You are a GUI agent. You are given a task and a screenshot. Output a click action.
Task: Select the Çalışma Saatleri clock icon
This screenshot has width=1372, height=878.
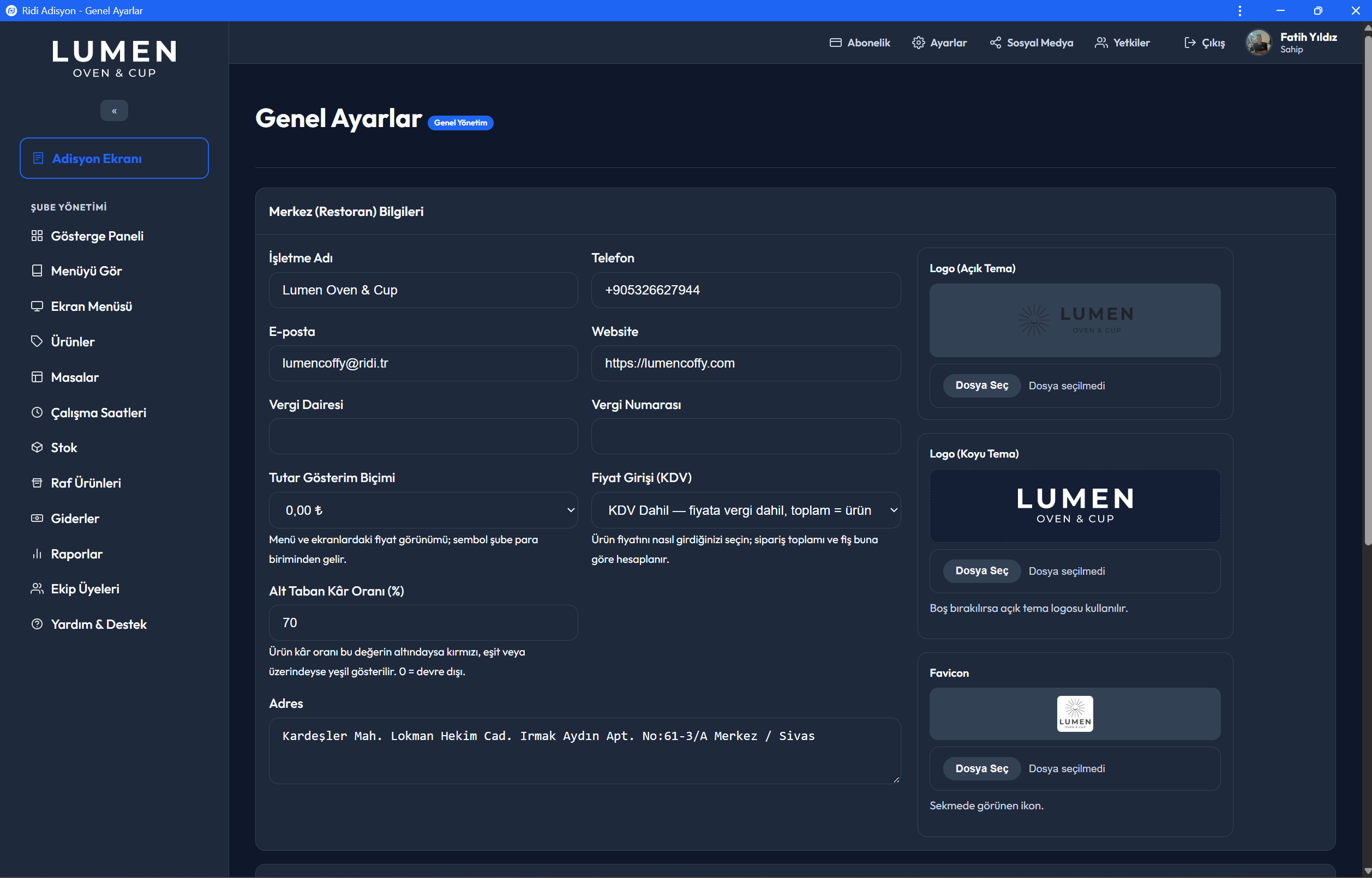point(37,412)
